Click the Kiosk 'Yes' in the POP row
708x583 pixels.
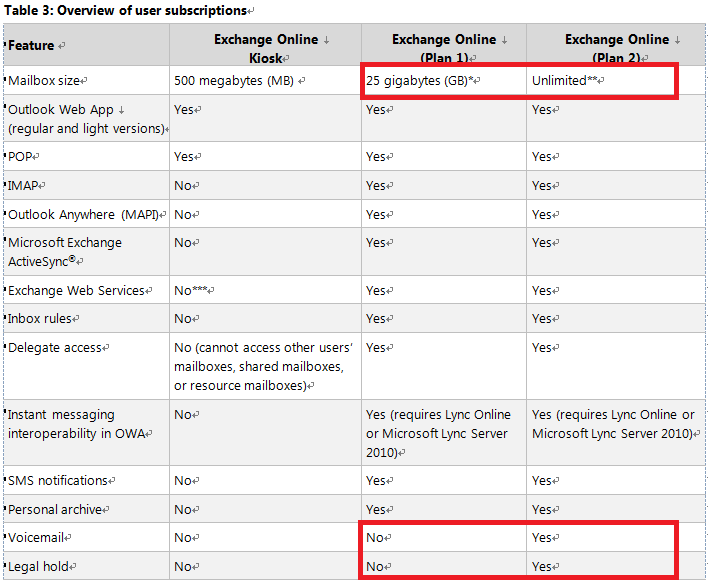coord(184,157)
